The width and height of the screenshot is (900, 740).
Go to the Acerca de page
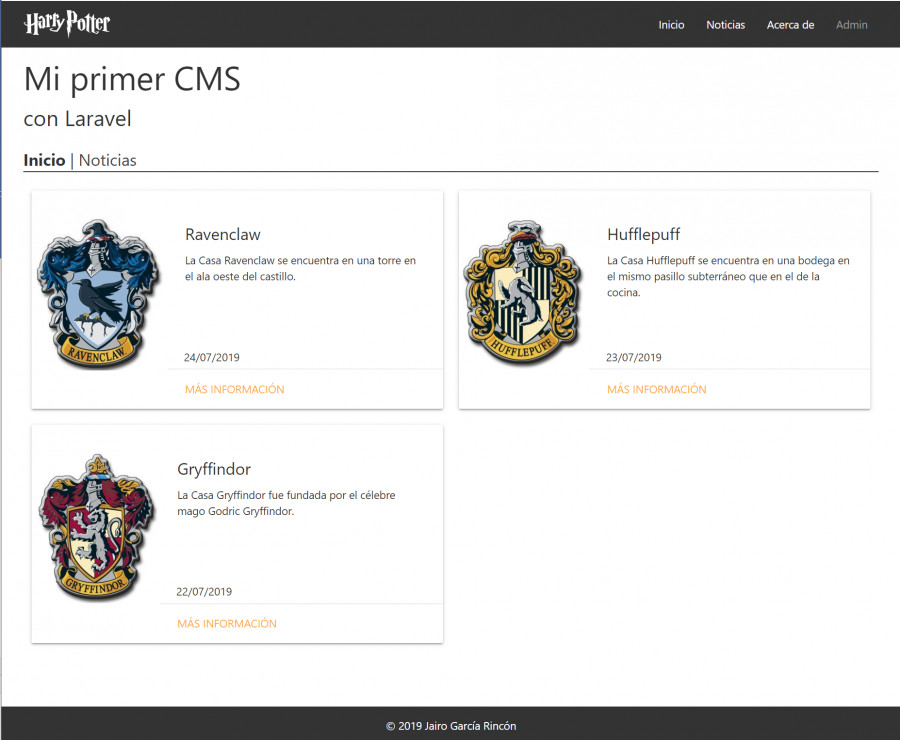(790, 25)
